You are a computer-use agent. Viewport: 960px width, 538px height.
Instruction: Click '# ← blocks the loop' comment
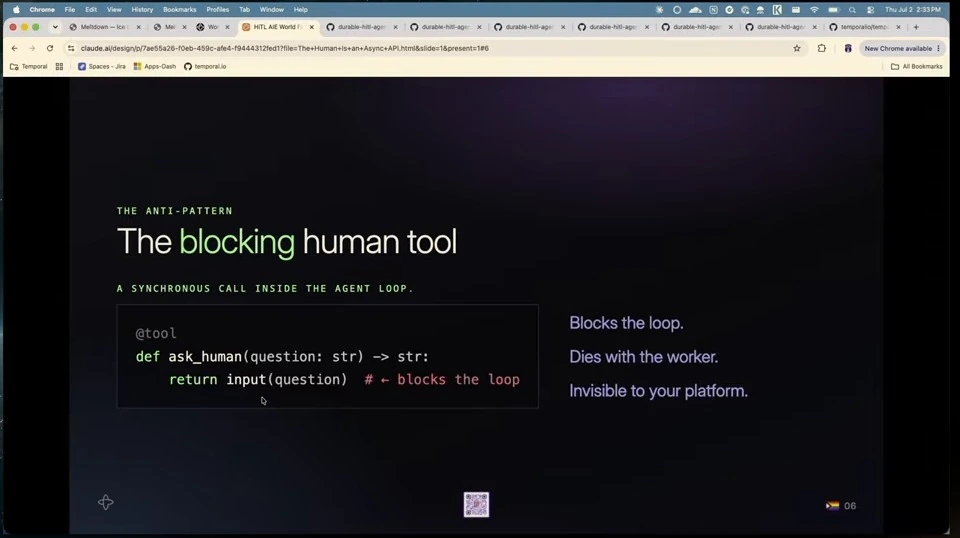(442, 379)
